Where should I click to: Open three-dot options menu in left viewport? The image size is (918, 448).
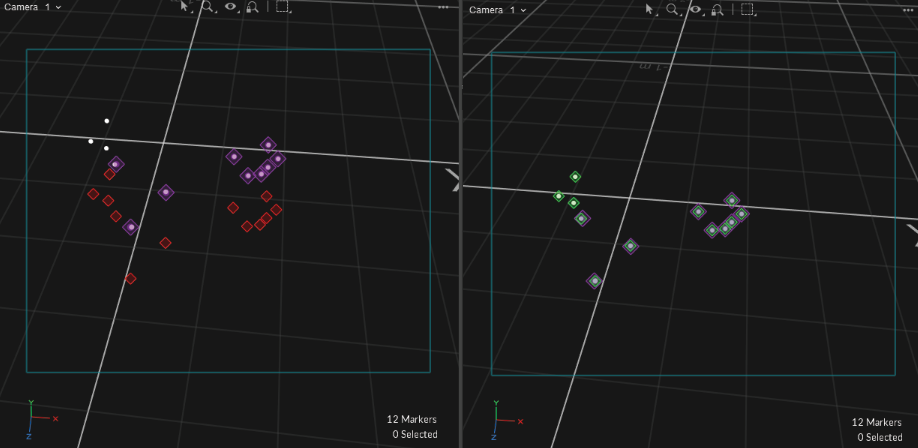(443, 7)
